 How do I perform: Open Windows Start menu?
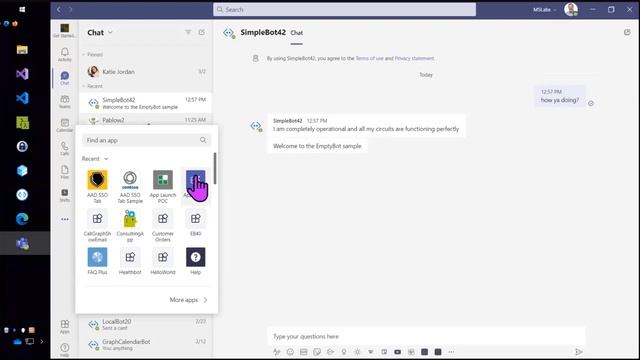[22, 9]
